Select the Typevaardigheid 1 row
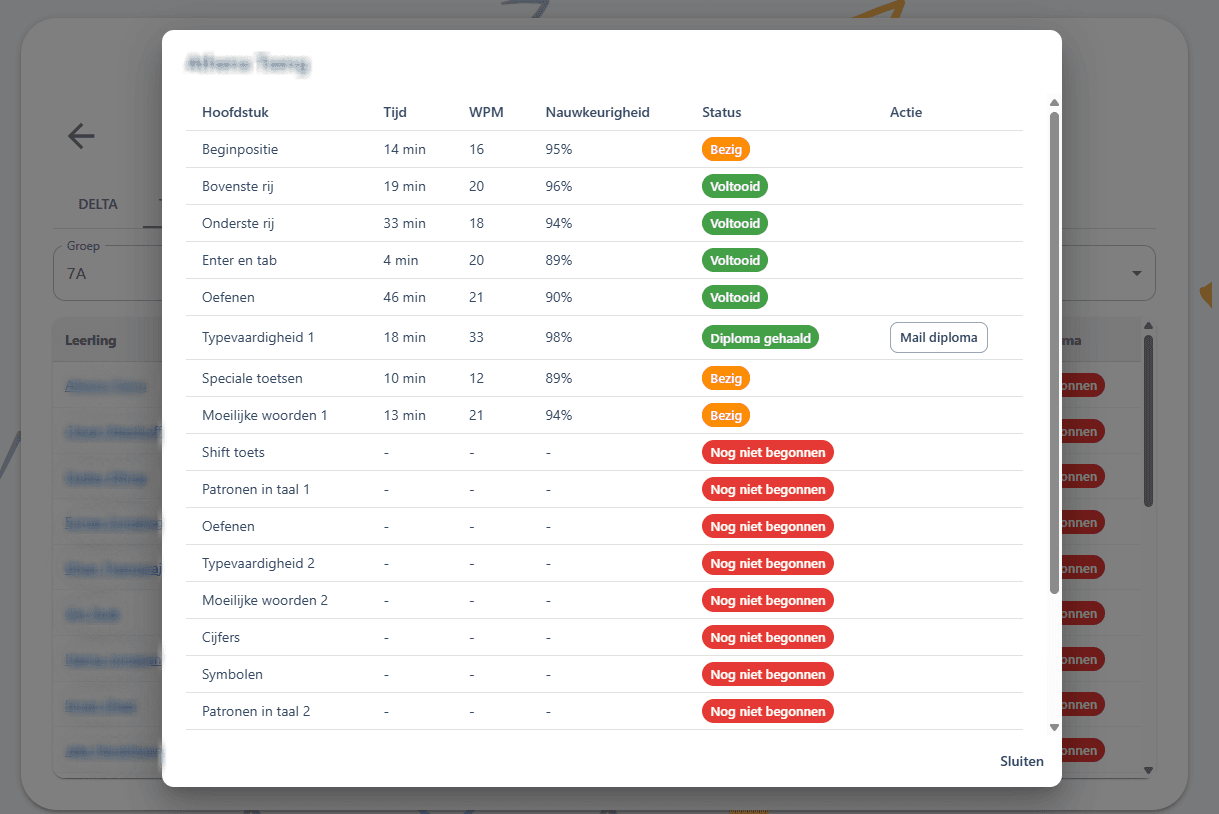Image resolution: width=1219 pixels, height=814 pixels. point(604,338)
